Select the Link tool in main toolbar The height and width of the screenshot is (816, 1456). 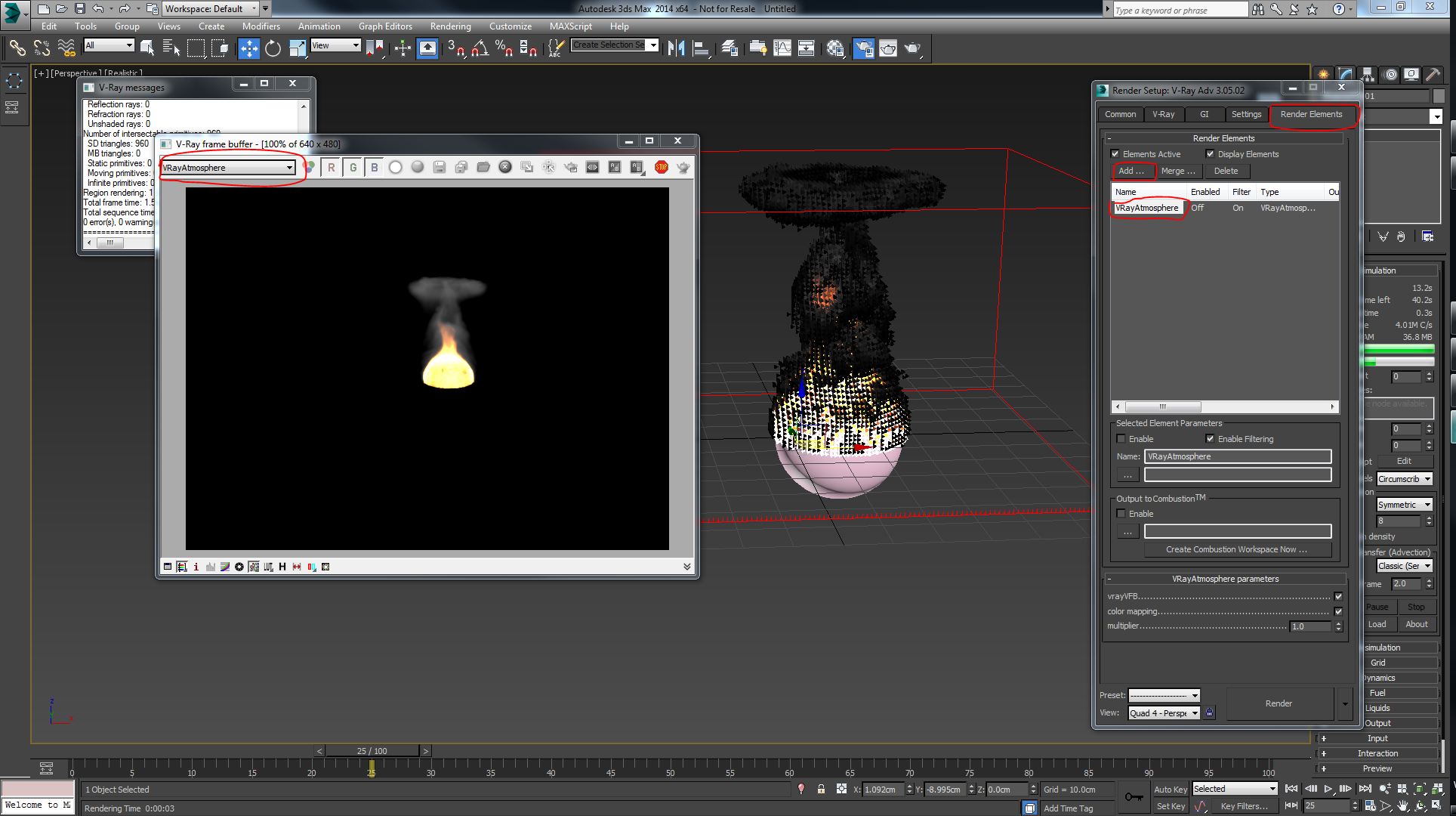pos(17,48)
